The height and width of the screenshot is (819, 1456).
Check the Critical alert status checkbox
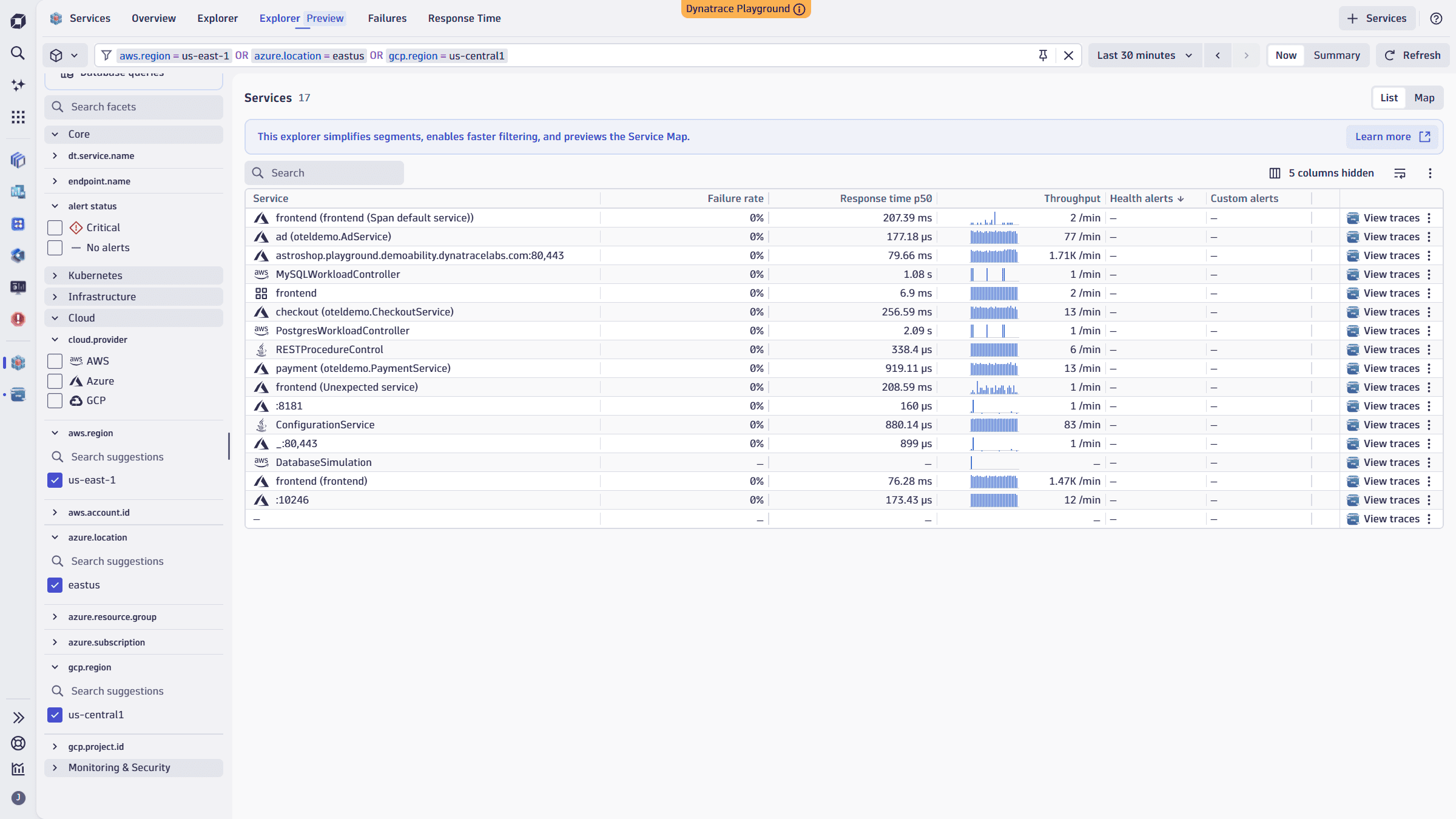[55, 227]
